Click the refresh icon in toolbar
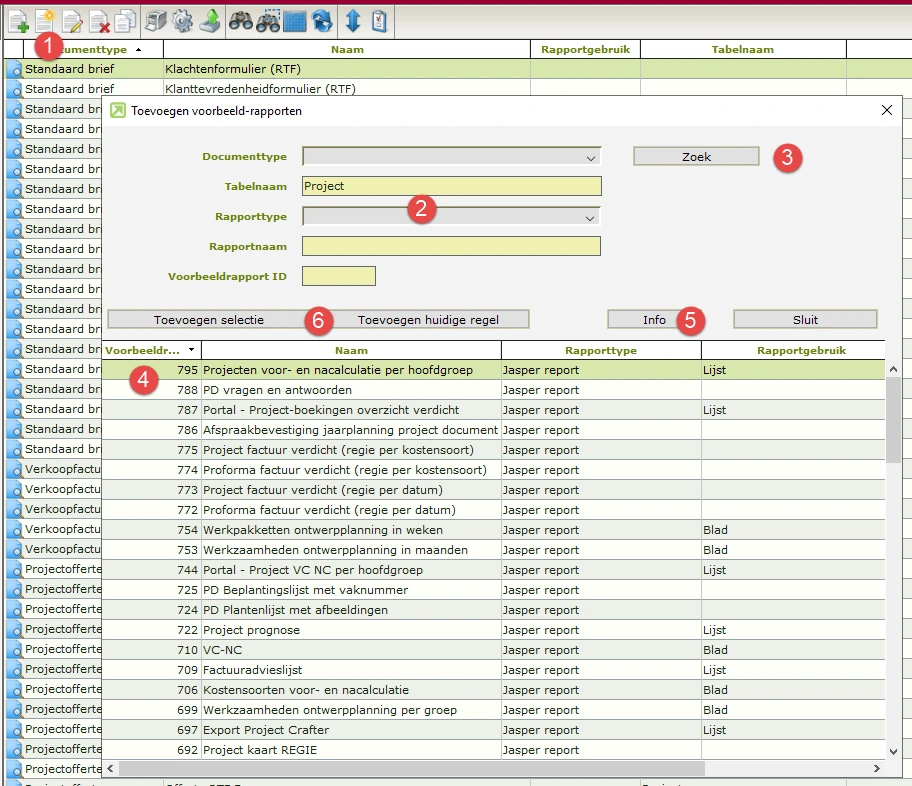Screen dimensions: 912x786 [322, 20]
